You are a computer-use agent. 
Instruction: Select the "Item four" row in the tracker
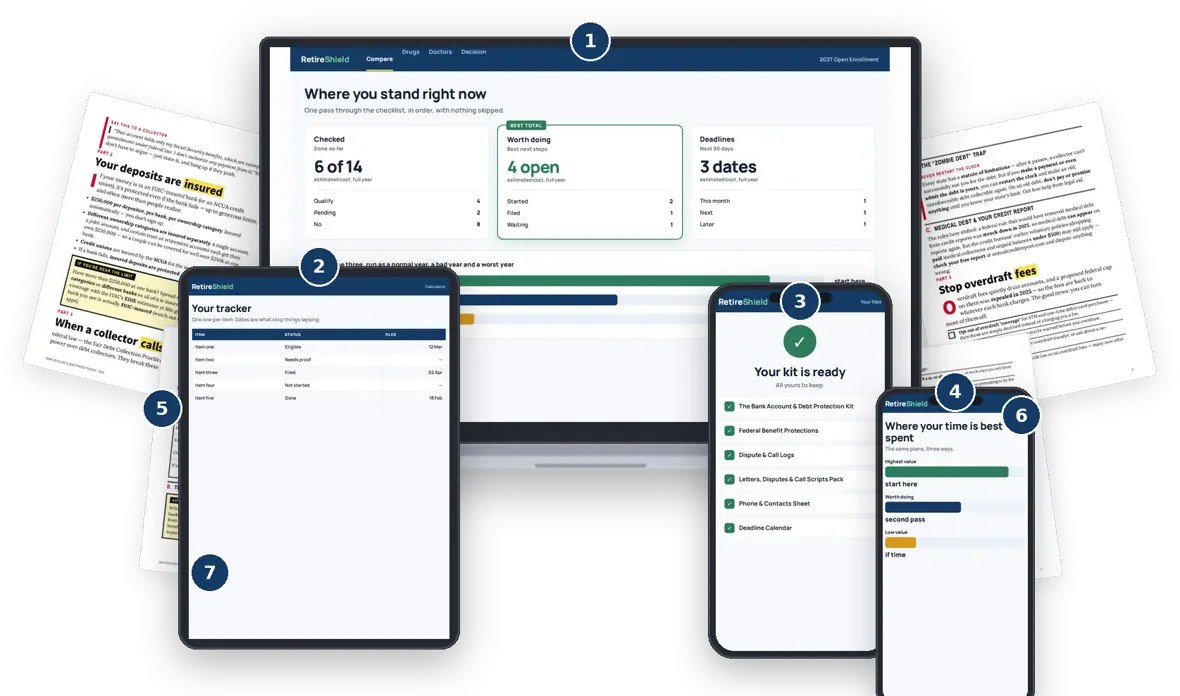pos(318,385)
